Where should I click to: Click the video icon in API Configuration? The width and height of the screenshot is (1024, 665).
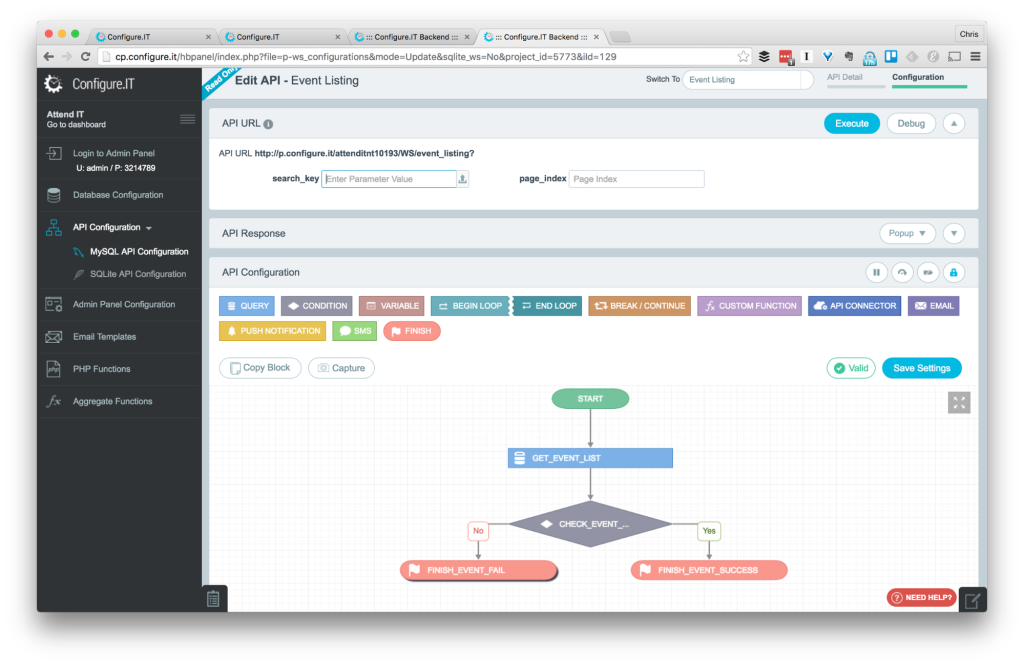[x=928, y=272]
